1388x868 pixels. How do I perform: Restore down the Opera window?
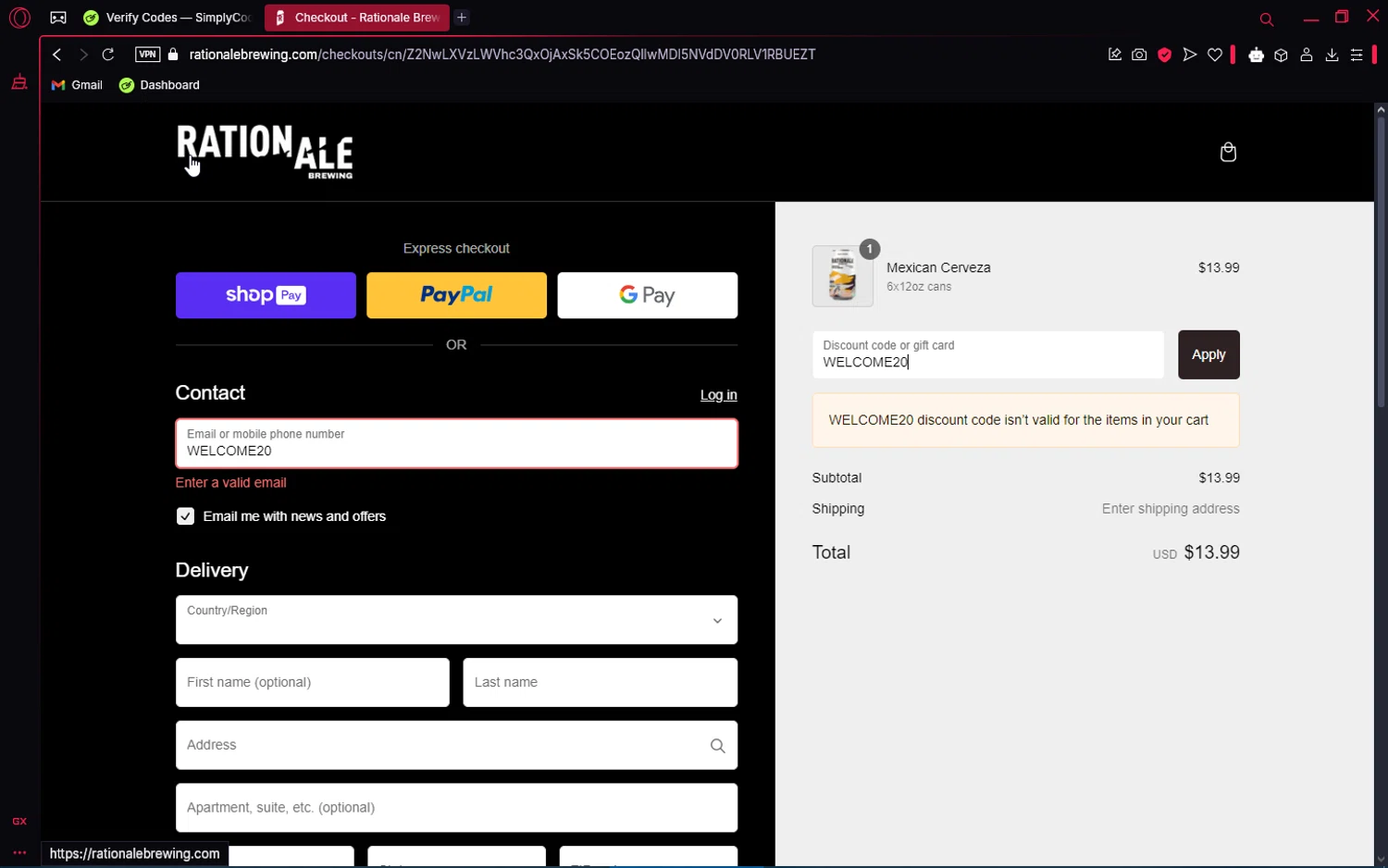click(1342, 17)
